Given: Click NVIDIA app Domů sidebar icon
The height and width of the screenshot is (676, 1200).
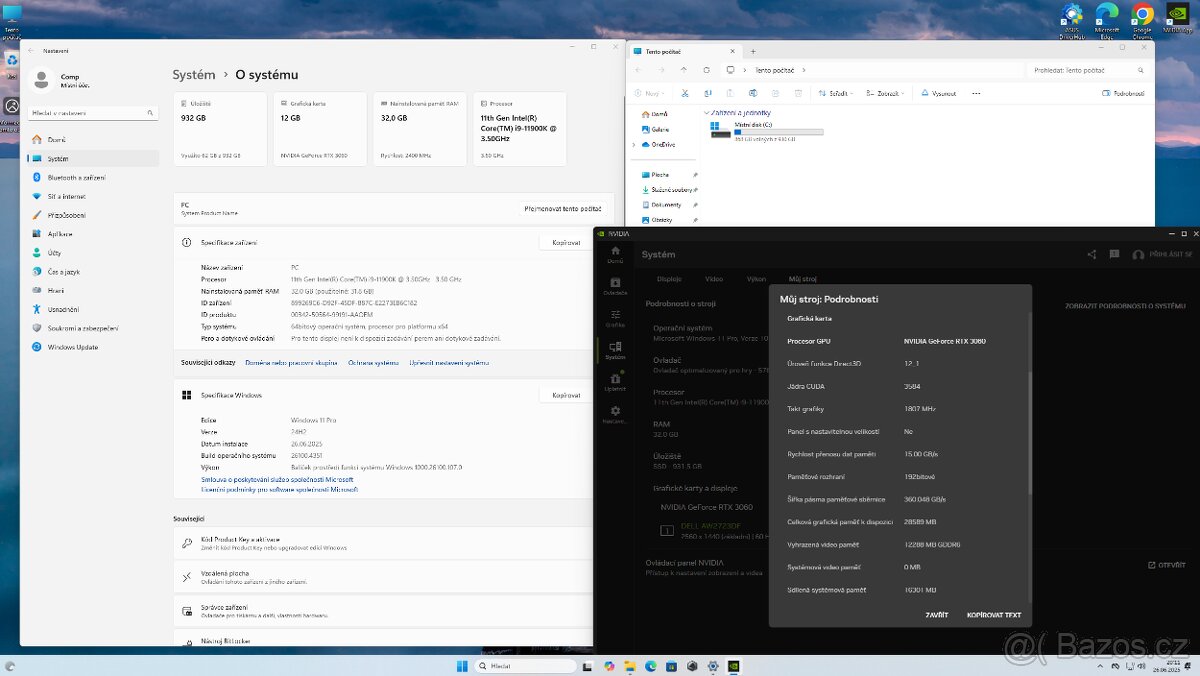Looking at the screenshot, I should (x=615, y=254).
